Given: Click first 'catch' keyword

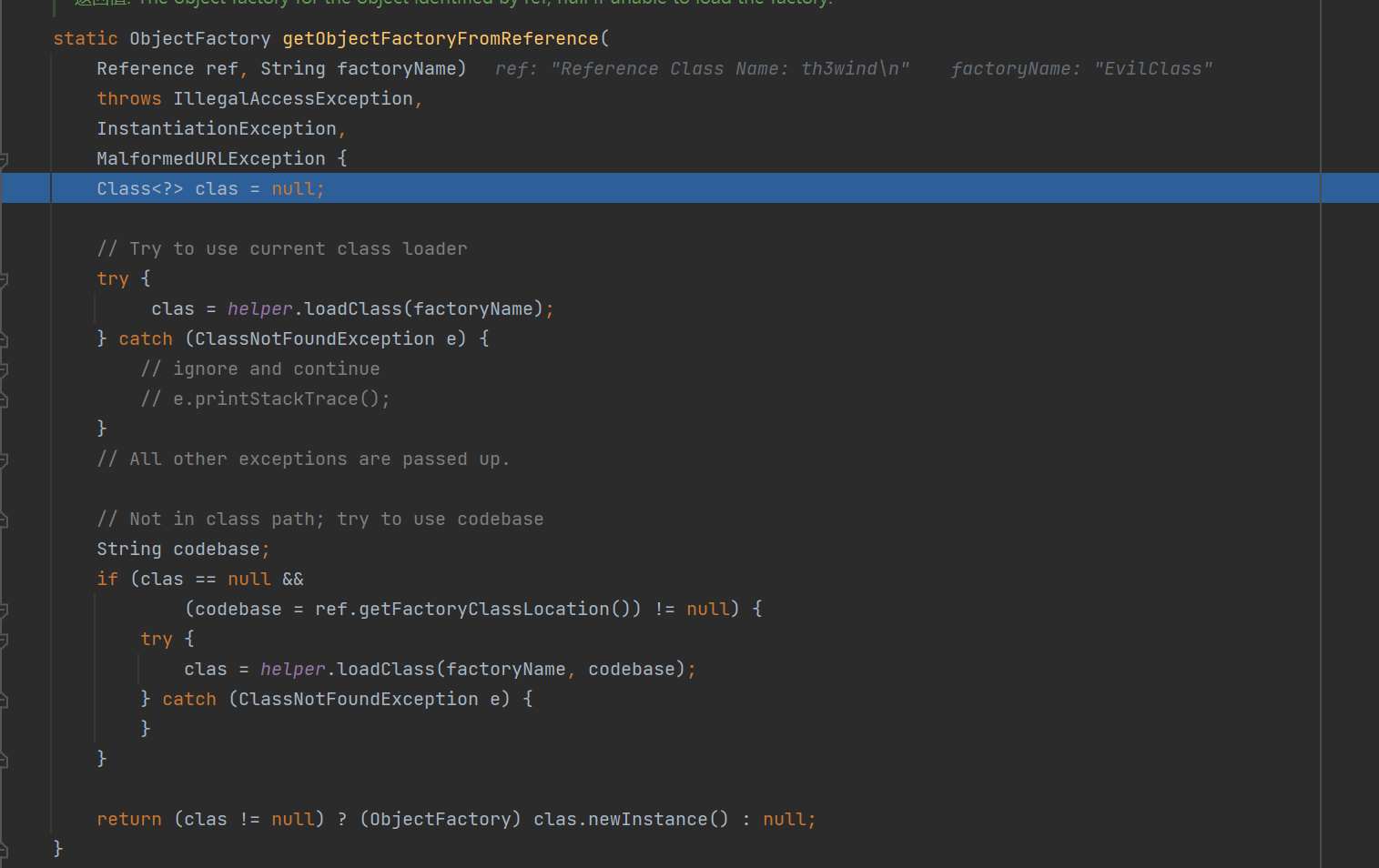Looking at the screenshot, I should tap(146, 338).
